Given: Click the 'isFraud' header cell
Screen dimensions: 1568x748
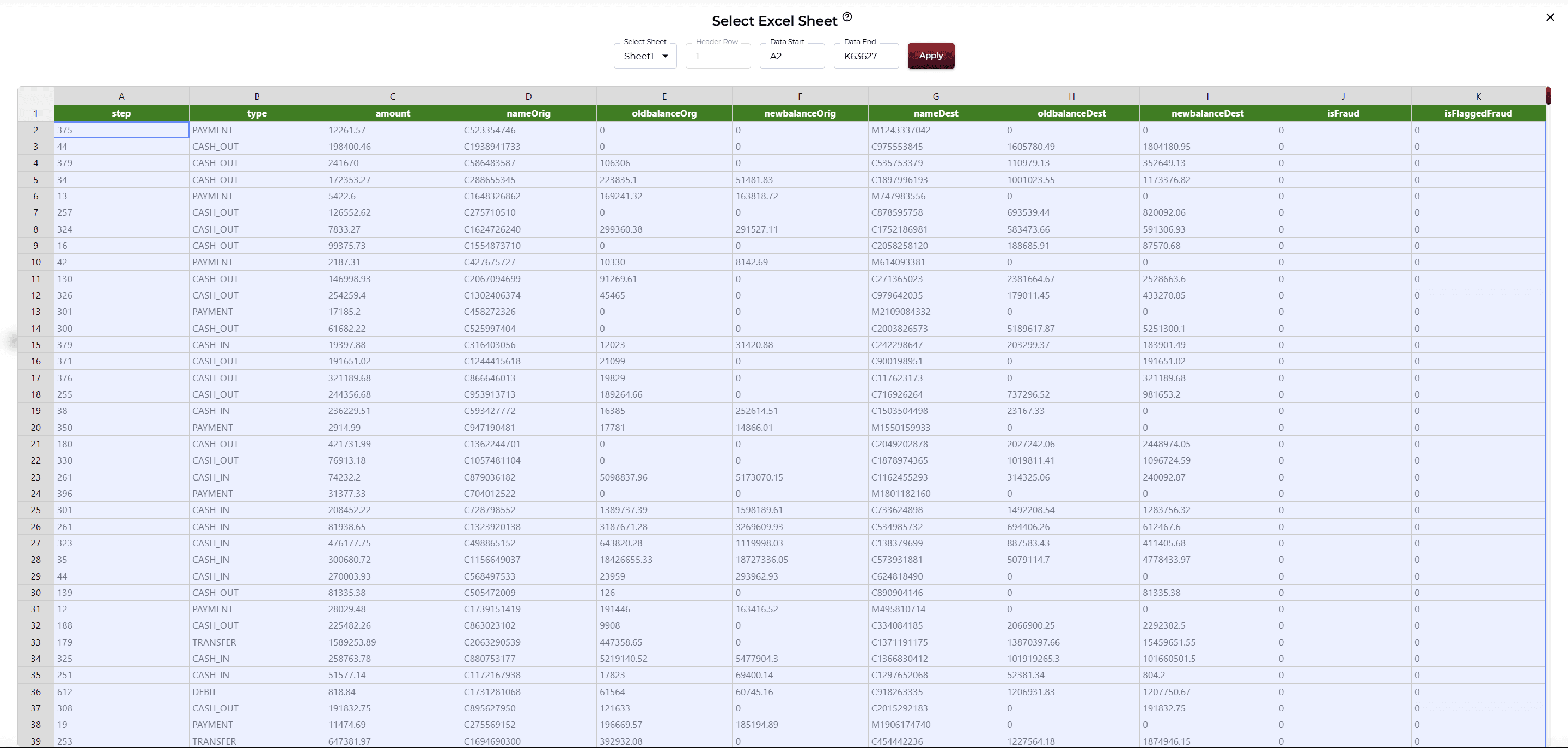Looking at the screenshot, I should click(1343, 113).
